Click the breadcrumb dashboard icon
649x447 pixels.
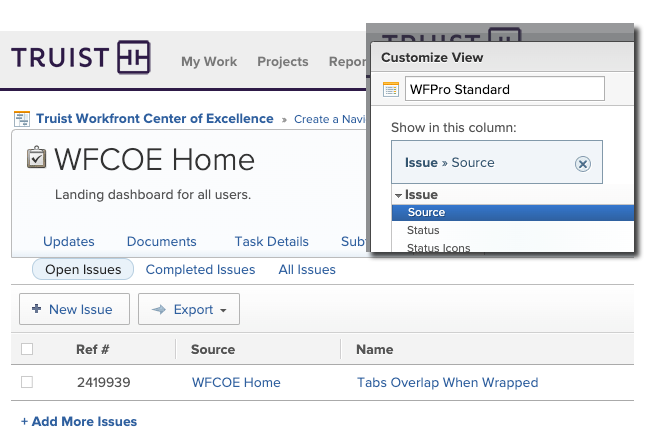22,119
